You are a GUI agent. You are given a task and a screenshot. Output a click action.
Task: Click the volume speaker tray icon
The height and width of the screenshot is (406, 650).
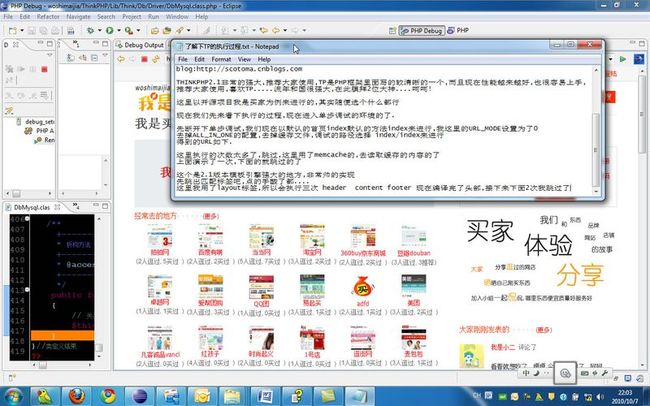point(600,397)
